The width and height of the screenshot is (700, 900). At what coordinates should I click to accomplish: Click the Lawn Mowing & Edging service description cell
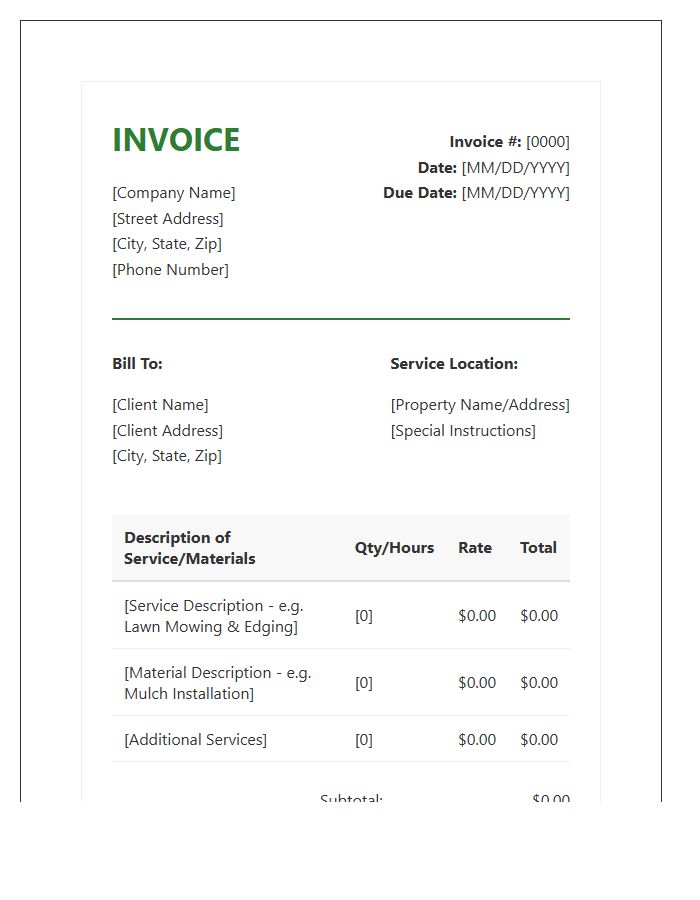point(213,616)
